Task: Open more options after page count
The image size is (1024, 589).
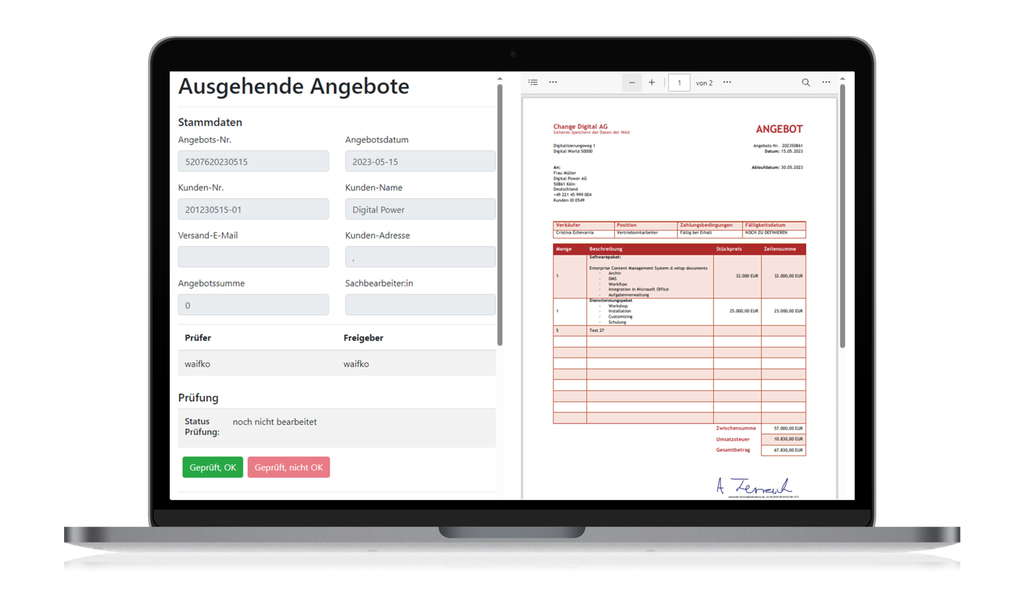Action: tap(727, 82)
